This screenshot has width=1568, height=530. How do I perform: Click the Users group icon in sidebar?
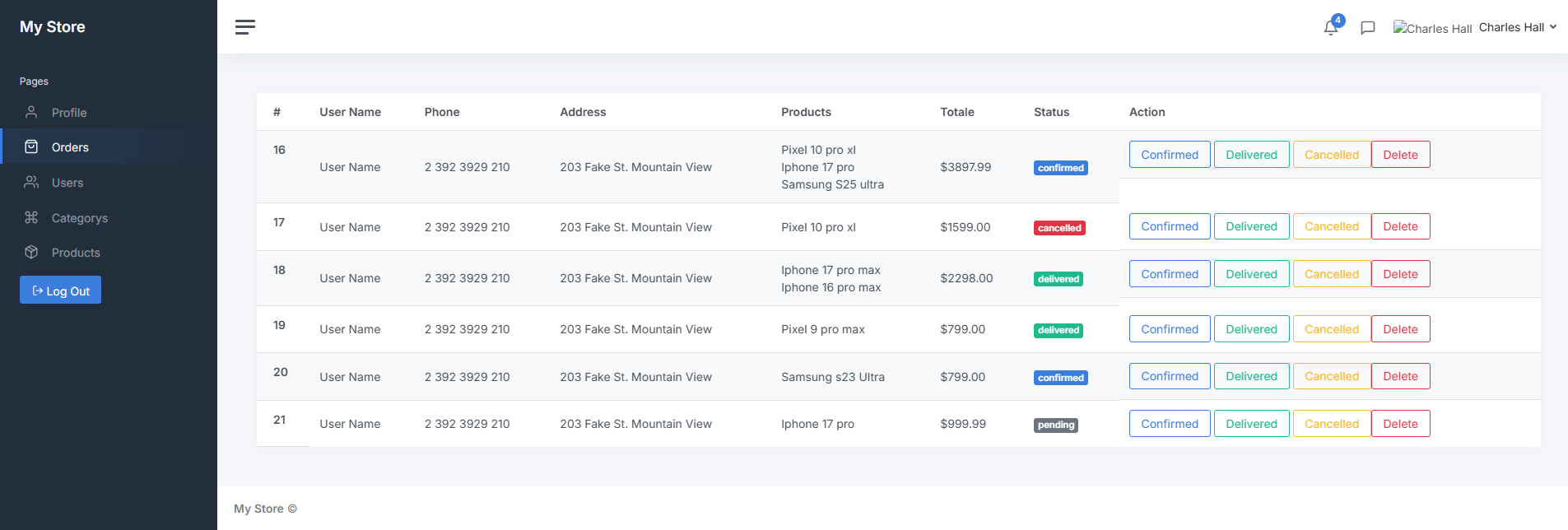point(31,182)
